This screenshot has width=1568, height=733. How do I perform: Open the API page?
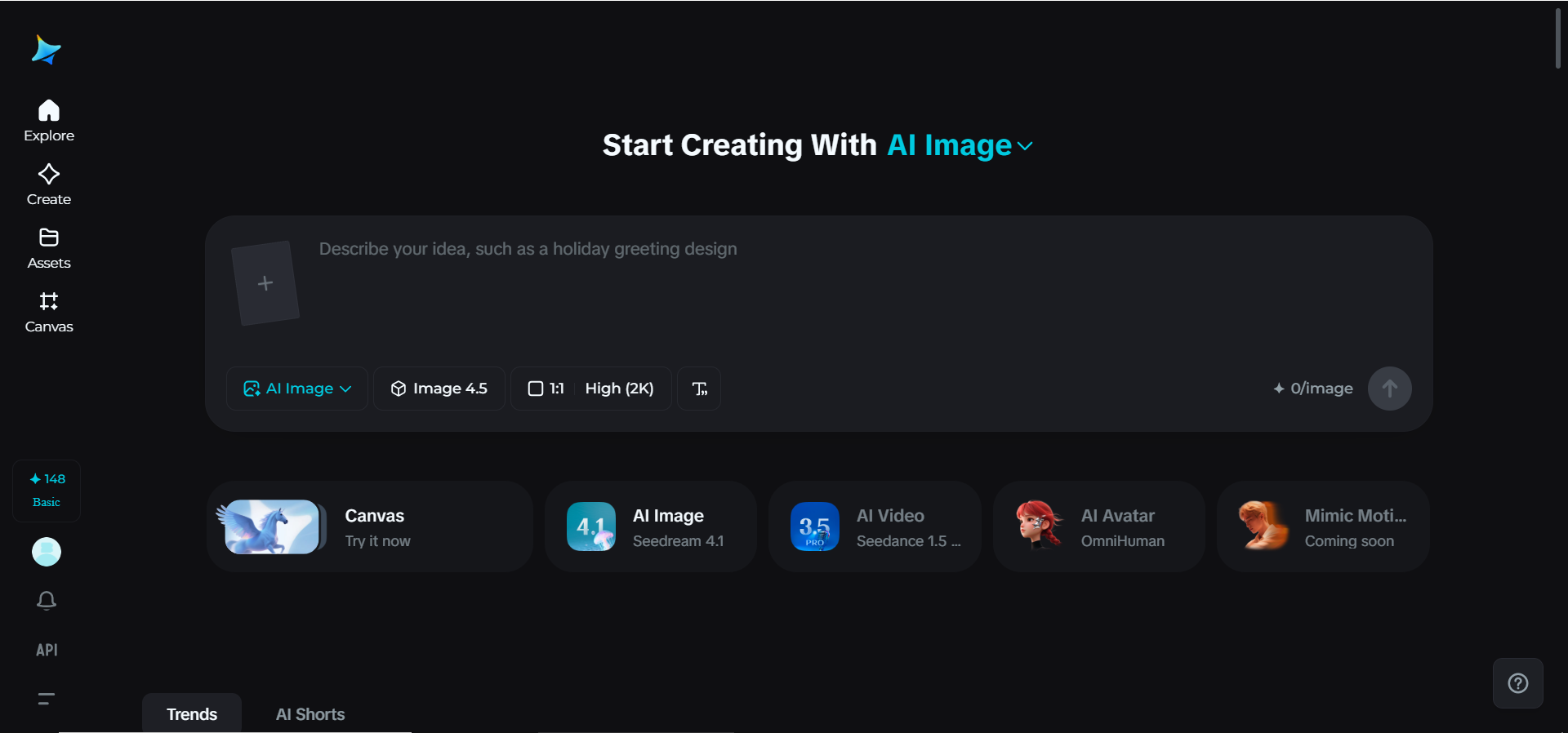pyautogui.click(x=47, y=650)
